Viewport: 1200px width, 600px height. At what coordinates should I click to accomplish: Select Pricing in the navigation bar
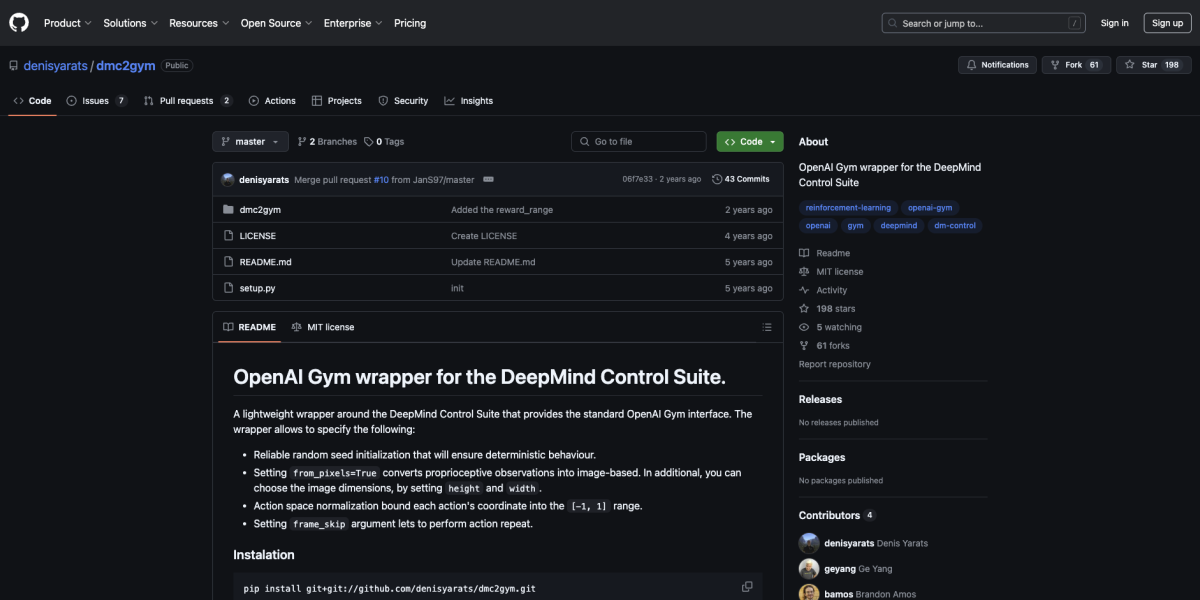click(410, 22)
